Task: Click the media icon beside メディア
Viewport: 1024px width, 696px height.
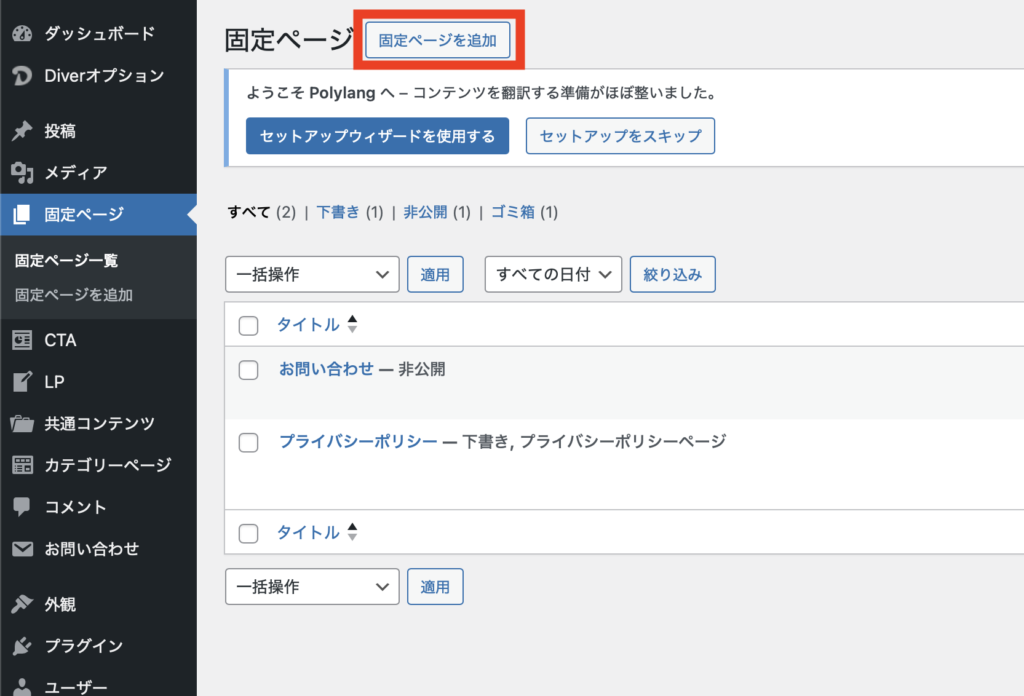Action: pos(22,173)
